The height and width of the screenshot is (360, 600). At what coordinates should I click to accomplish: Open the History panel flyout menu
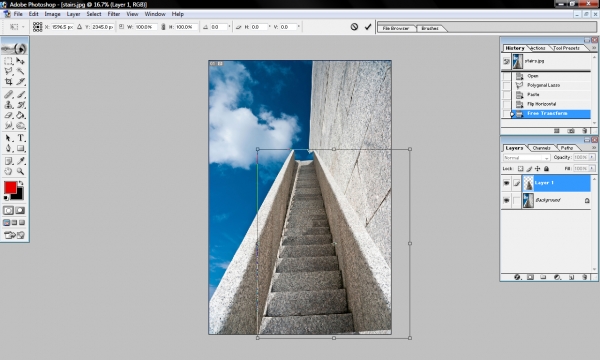click(594, 48)
